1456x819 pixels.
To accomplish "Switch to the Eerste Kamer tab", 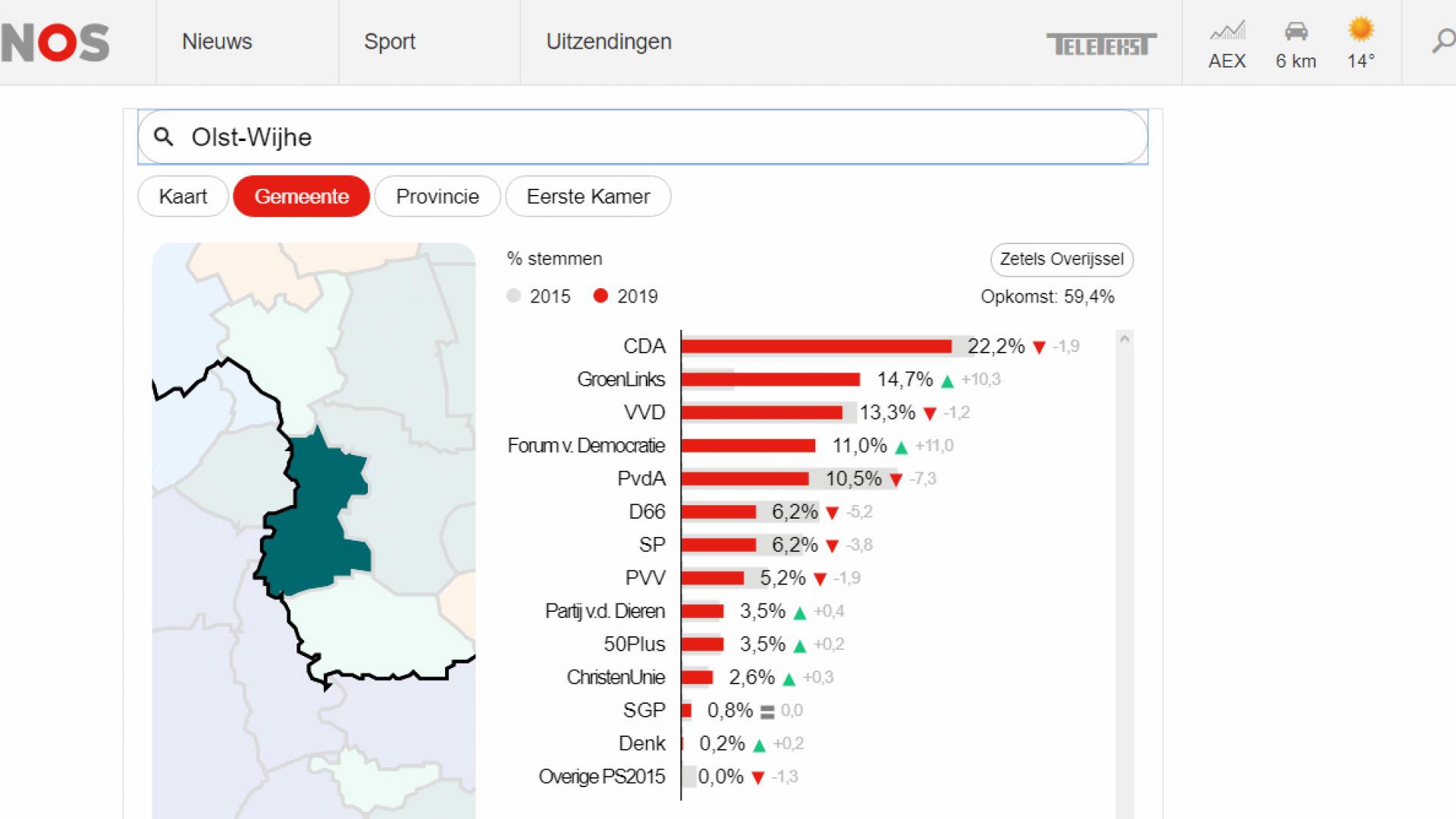I will point(588,196).
